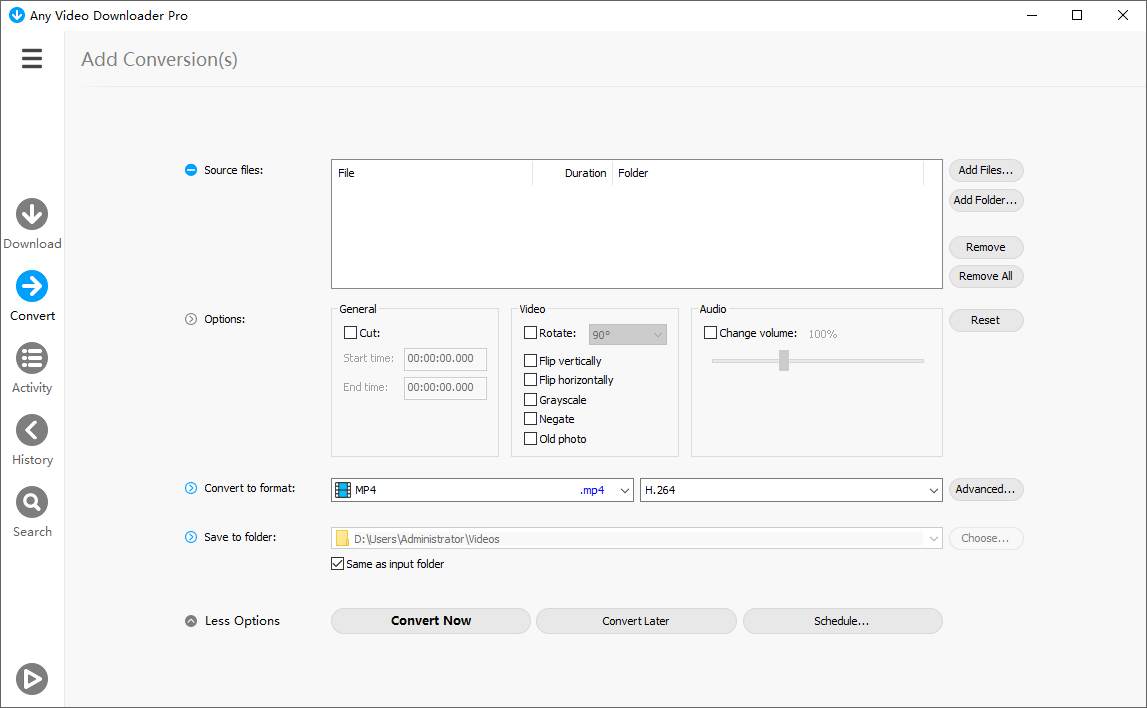Uncheck Same as input folder

tap(337, 564)
